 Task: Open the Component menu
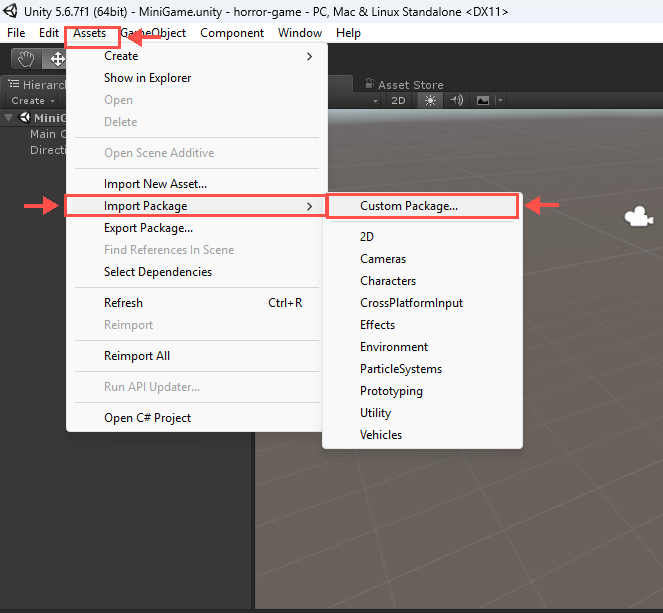tap(232, 33)
